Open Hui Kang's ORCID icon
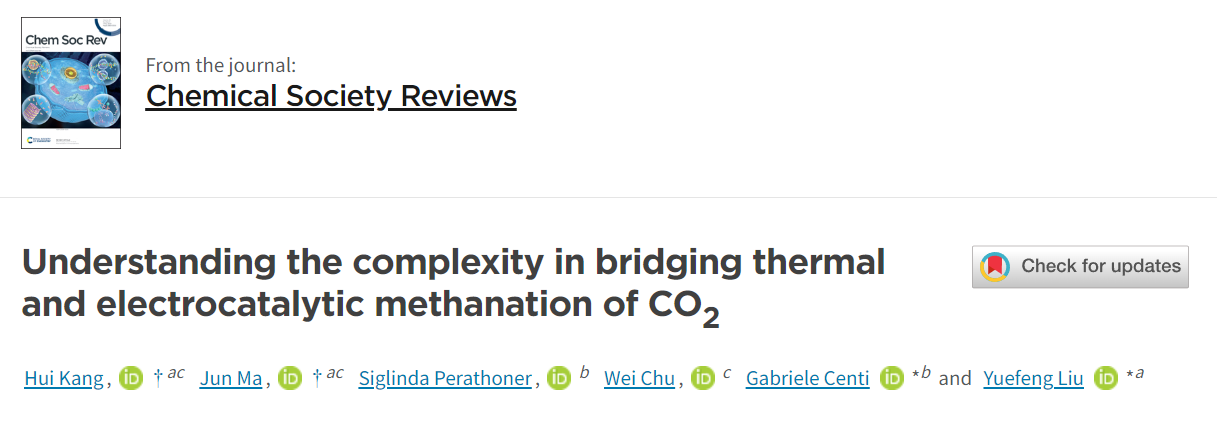This screenshot has width=1217, height=425. coord(131,379)
